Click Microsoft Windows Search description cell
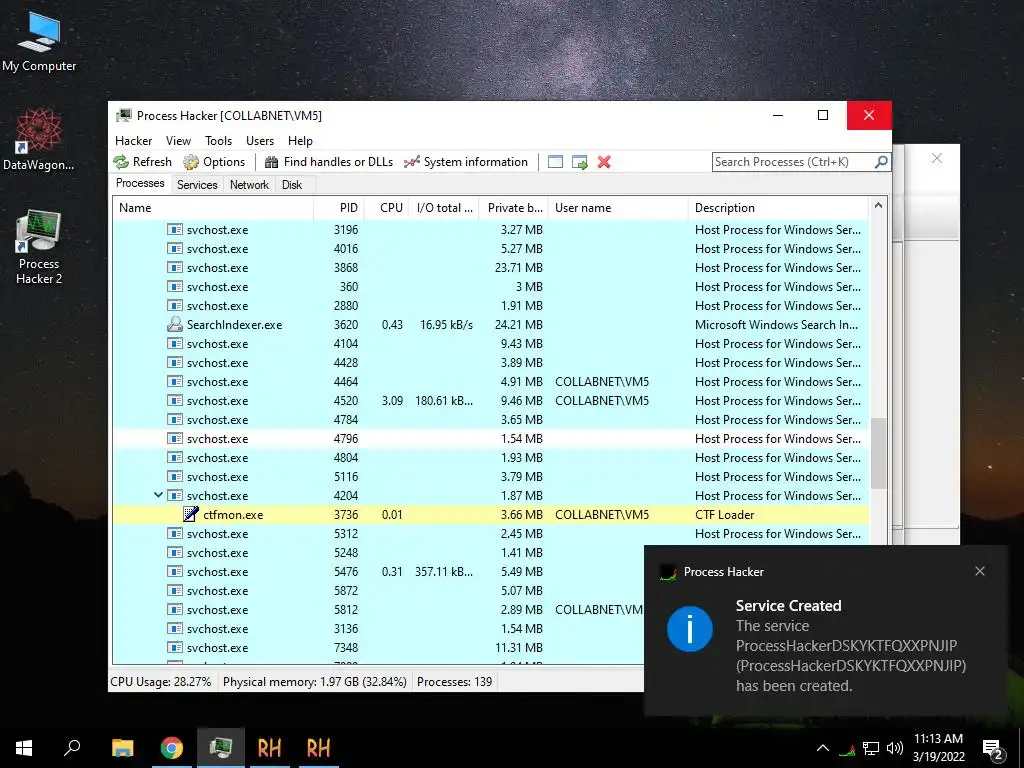Screen dimensions: 1024x768 (x=776, y=325)
